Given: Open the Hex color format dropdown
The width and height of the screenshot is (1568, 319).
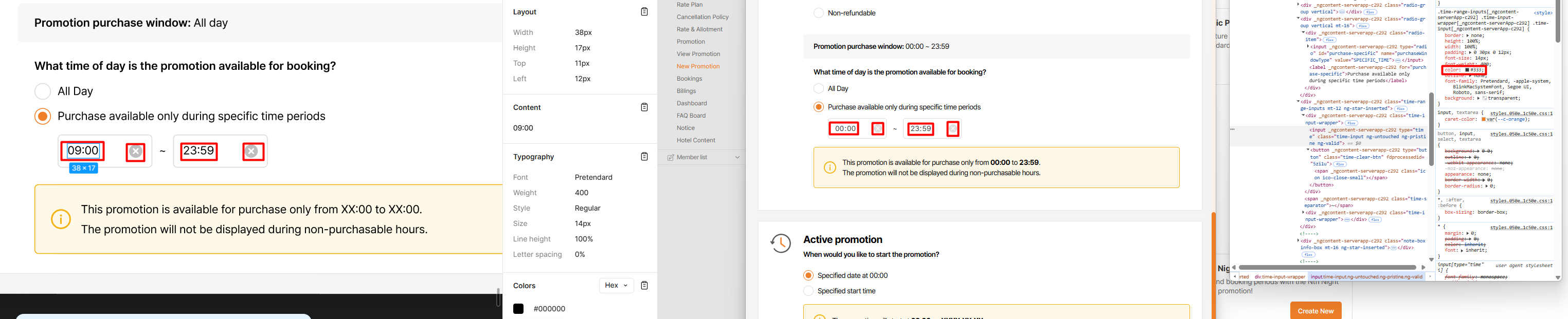Looking at the screenshot, I should pos(616,286).
